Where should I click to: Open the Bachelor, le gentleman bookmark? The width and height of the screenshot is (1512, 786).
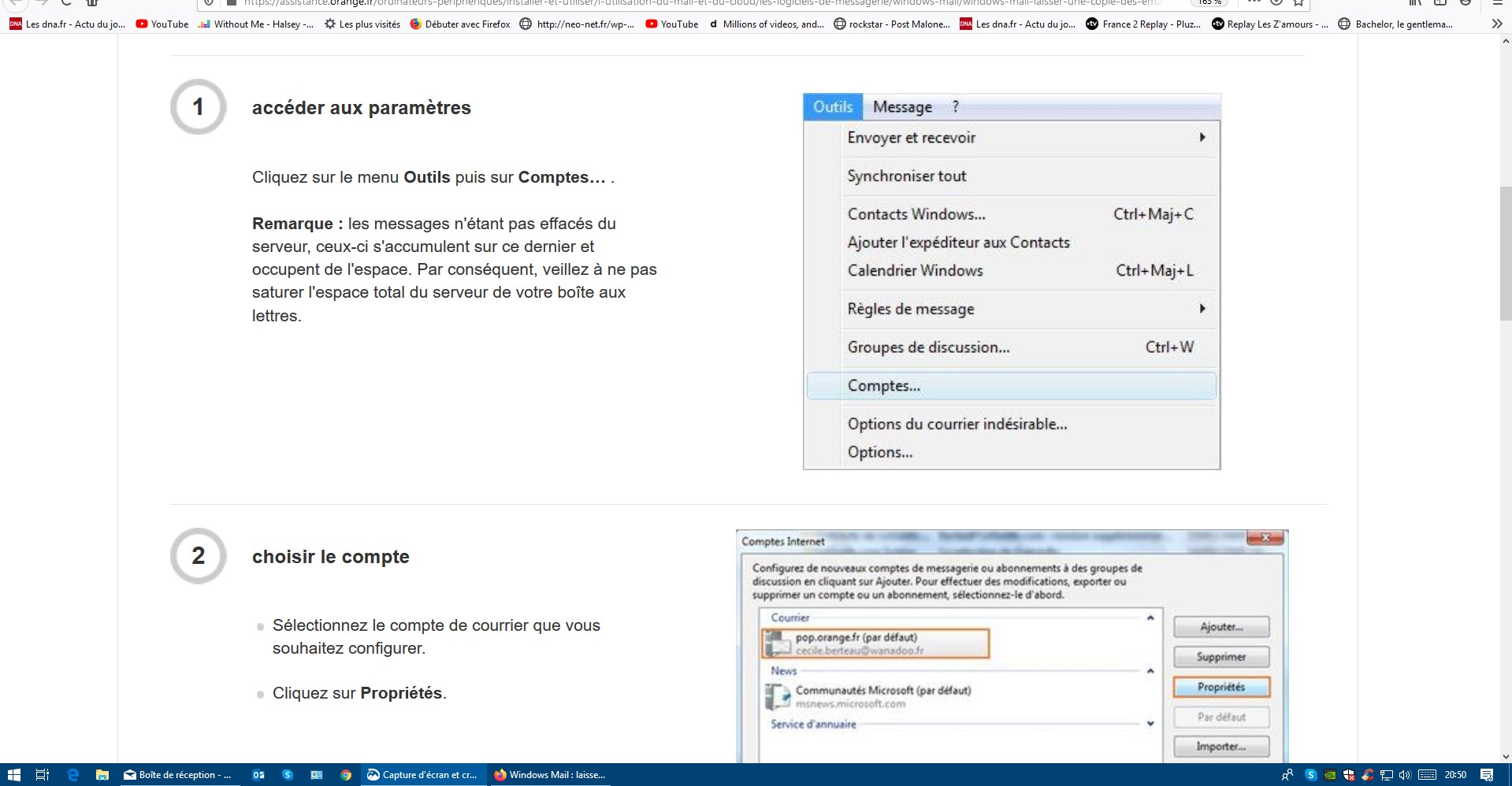(x=1395, y=24)
